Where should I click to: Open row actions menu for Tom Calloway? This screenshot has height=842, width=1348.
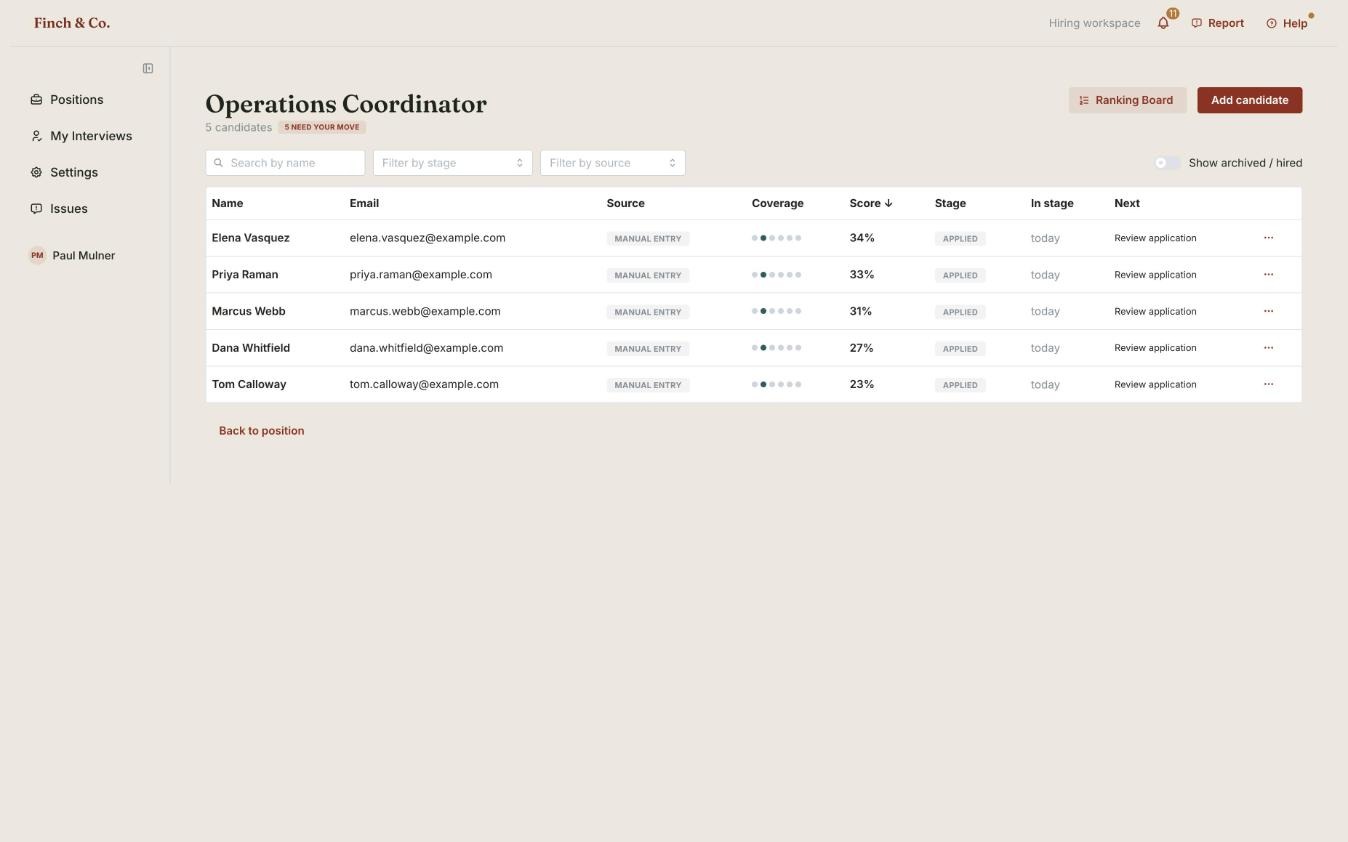pyautogui.click(x=1268, y=384)
